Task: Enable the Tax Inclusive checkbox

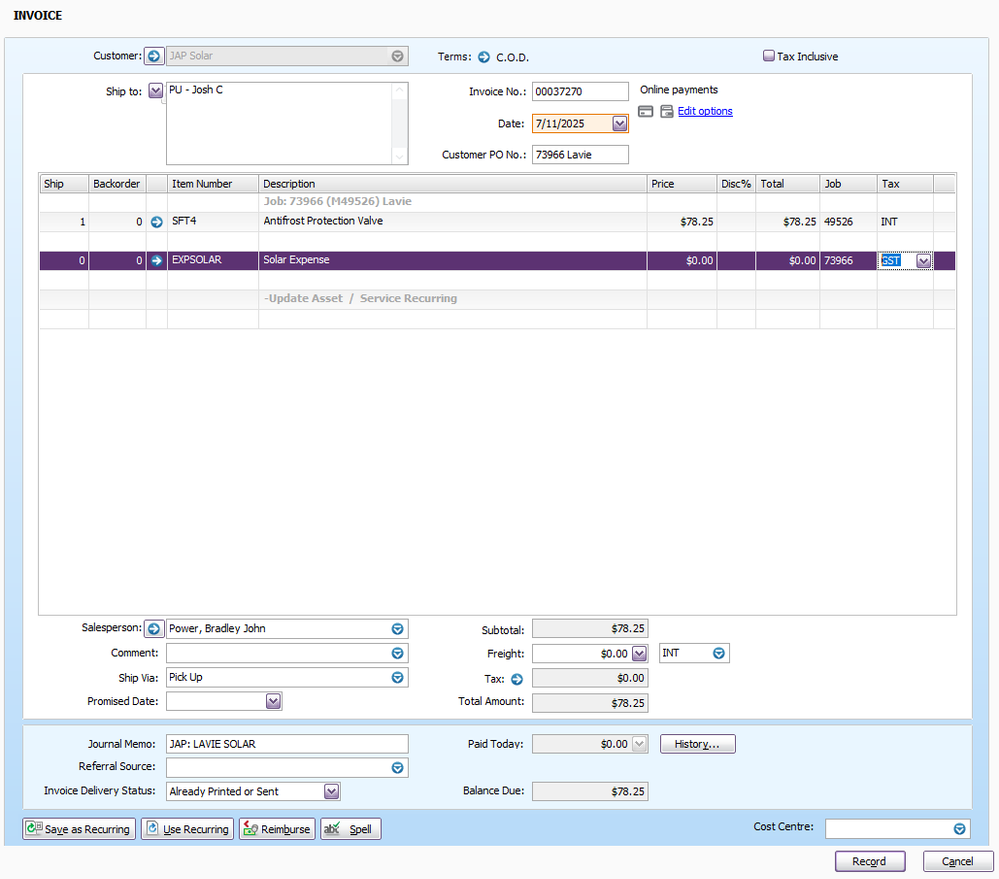Action: [769, 57]
